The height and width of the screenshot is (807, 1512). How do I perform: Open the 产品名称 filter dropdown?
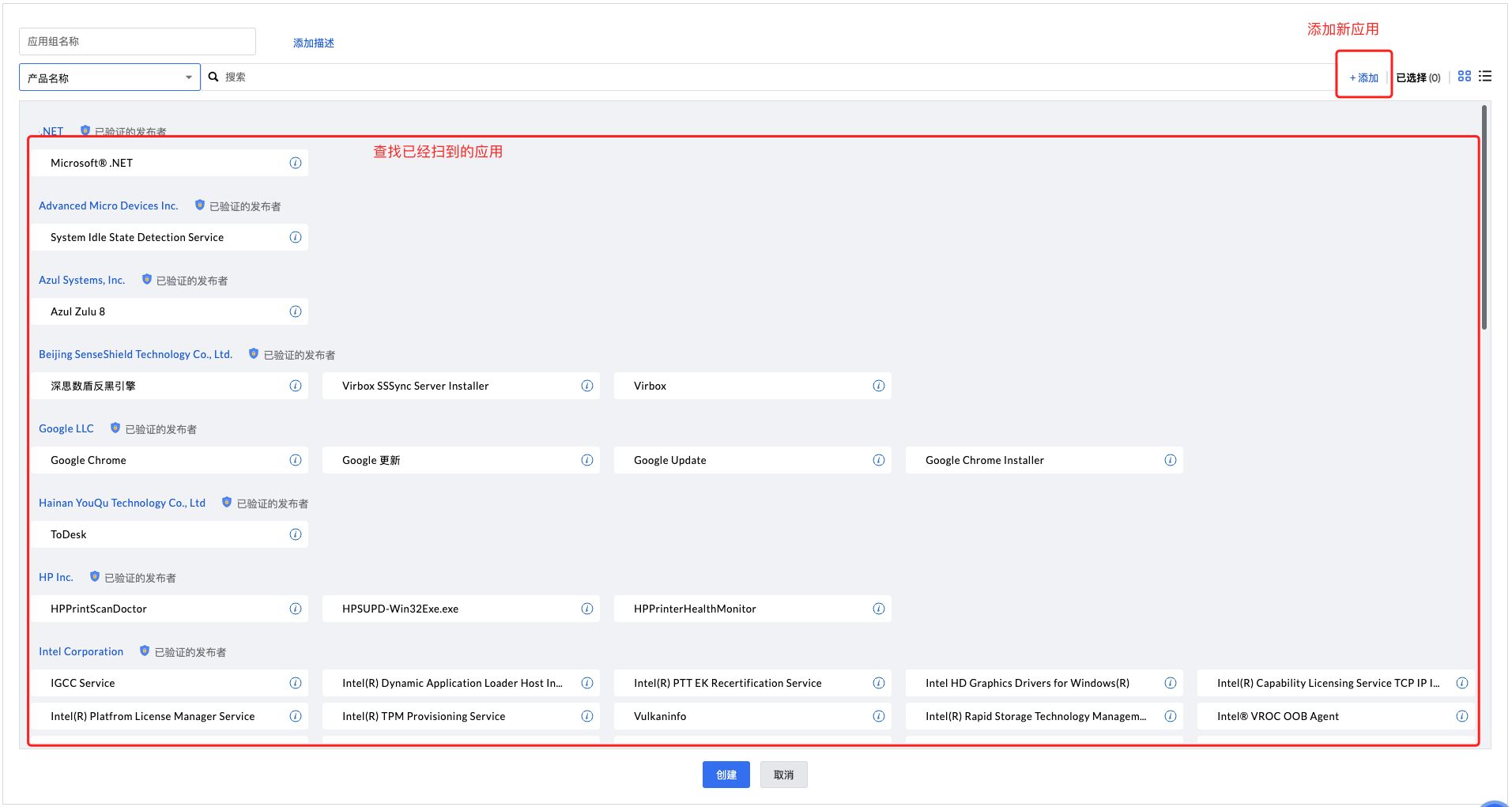[x=110, y=77]
